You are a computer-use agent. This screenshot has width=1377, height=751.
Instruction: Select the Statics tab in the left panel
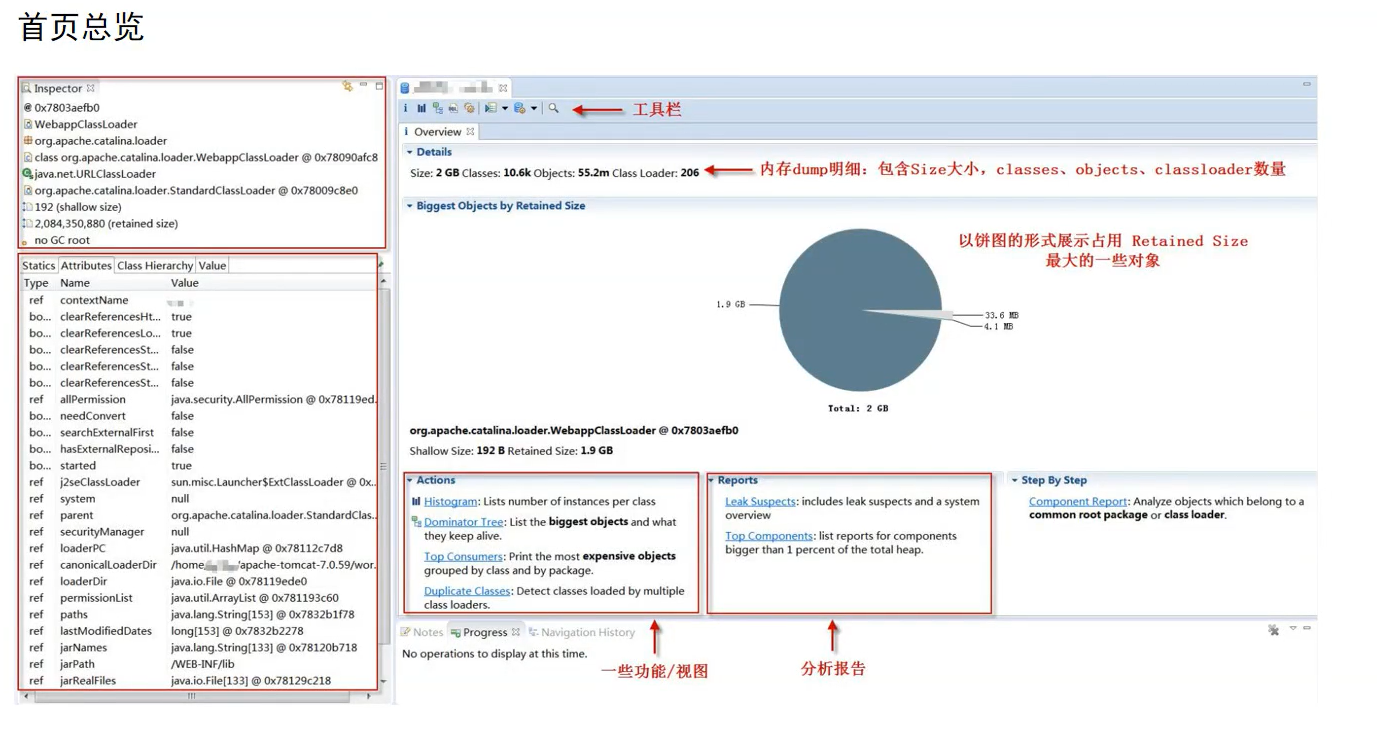tap(38, 265)
